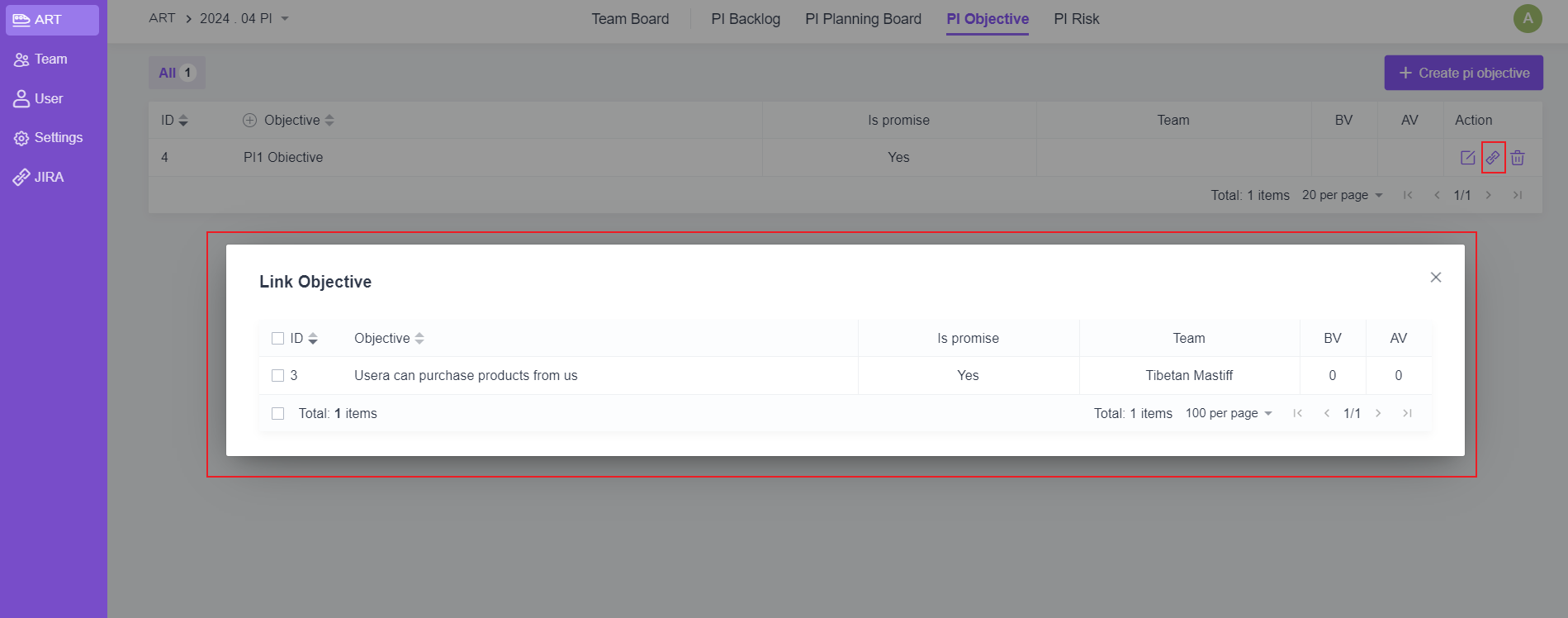Toggle the footer checkbox beside Total items

(x=277, y=413)
